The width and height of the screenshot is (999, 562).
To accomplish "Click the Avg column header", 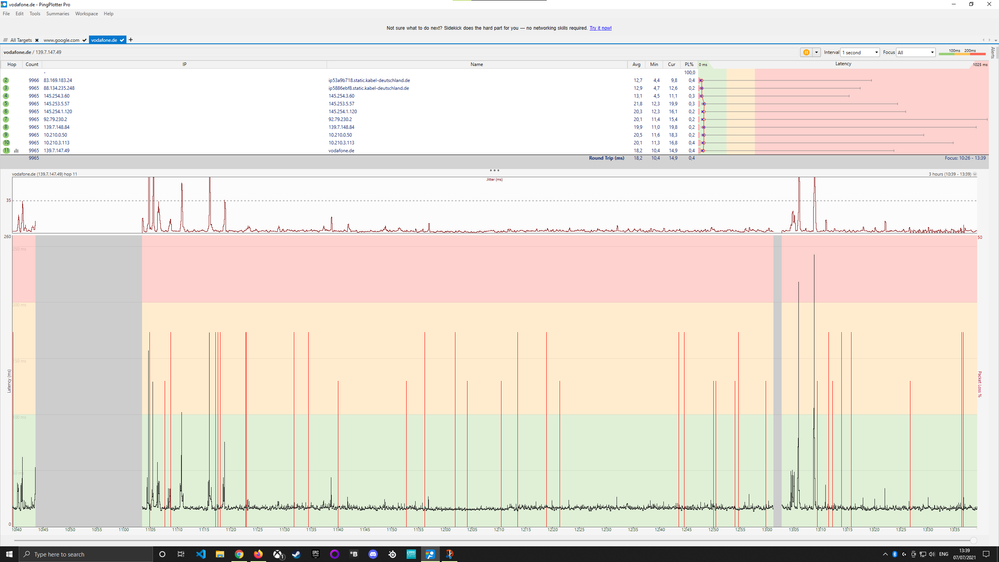I will pyautogui.click(x=637, y=63).
